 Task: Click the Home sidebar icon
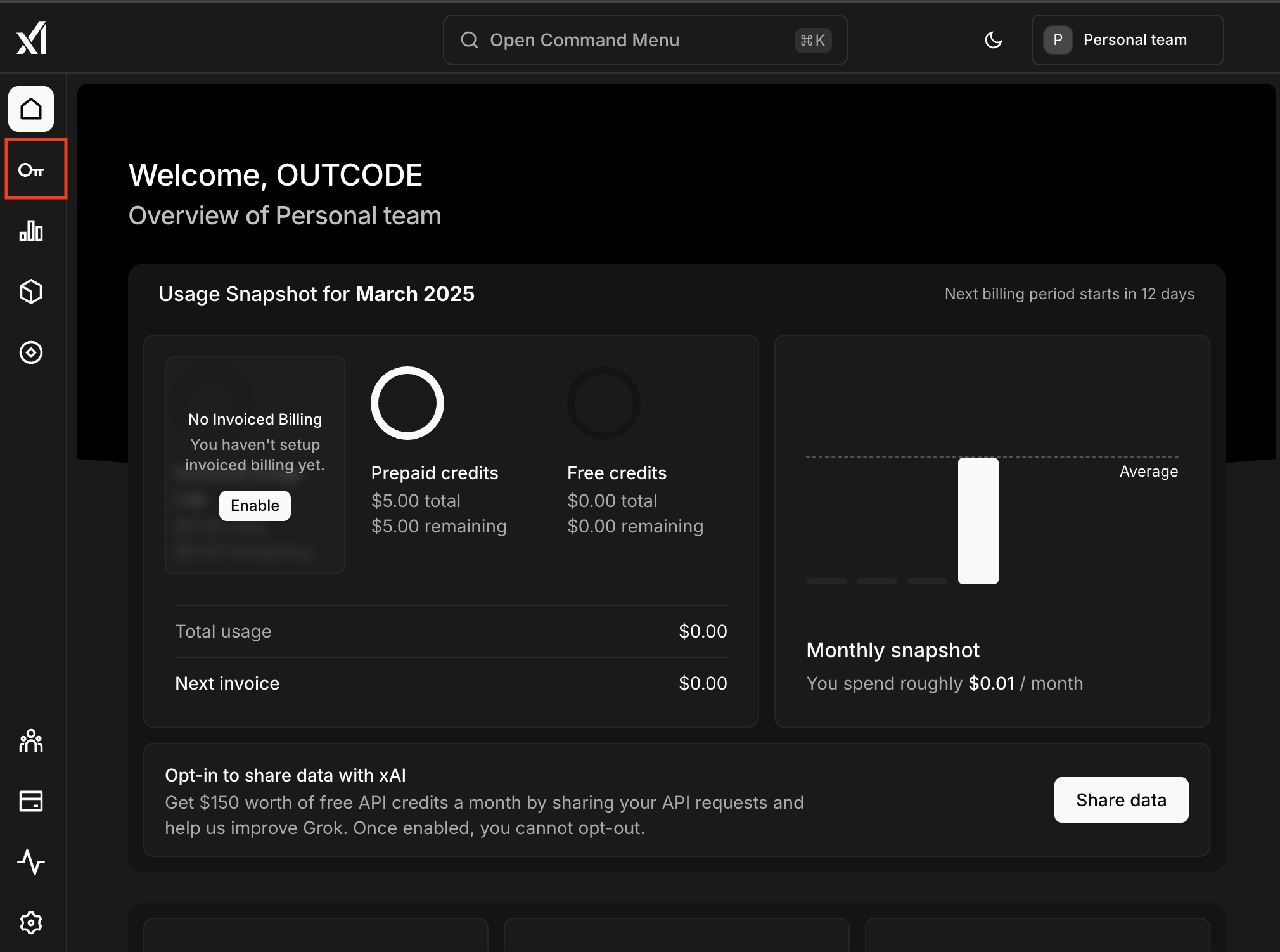pos(31,109)
